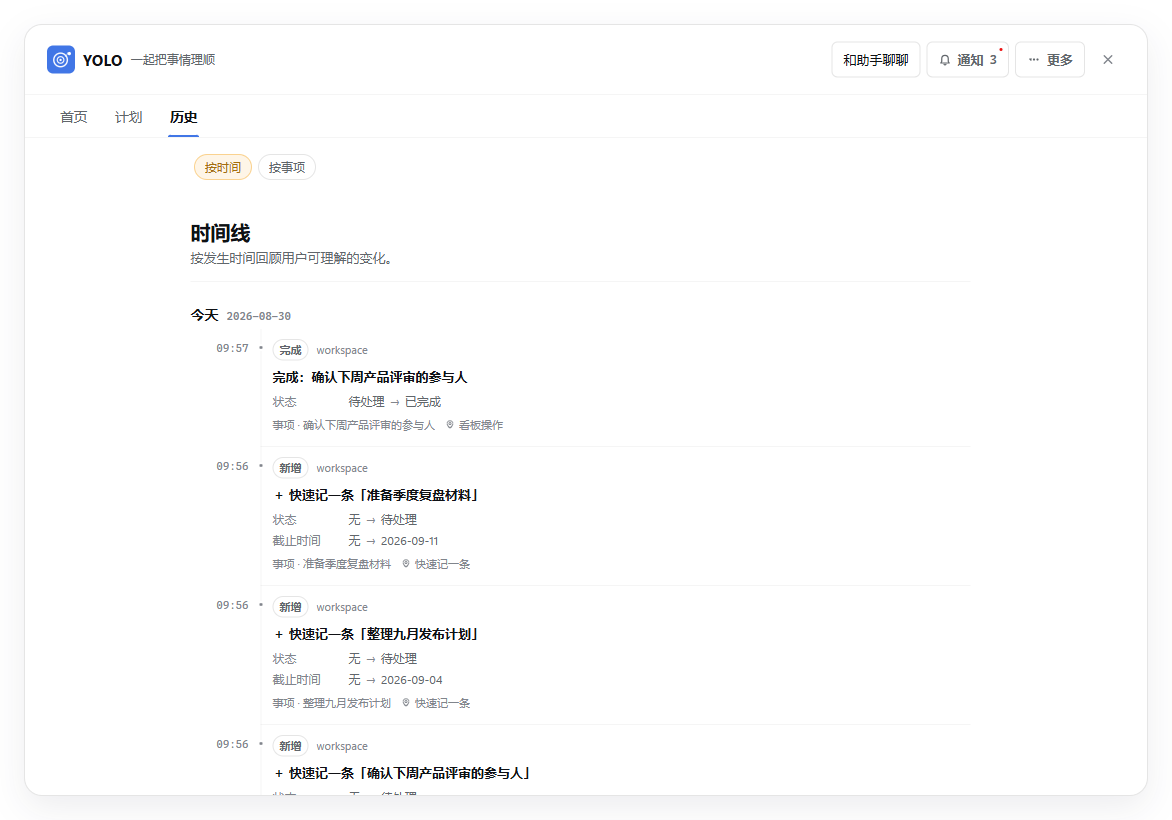This screenshot has width=1172, height=820.
Task: Click workspace label in the 09:57 entry
Action: tap(342, 351)
